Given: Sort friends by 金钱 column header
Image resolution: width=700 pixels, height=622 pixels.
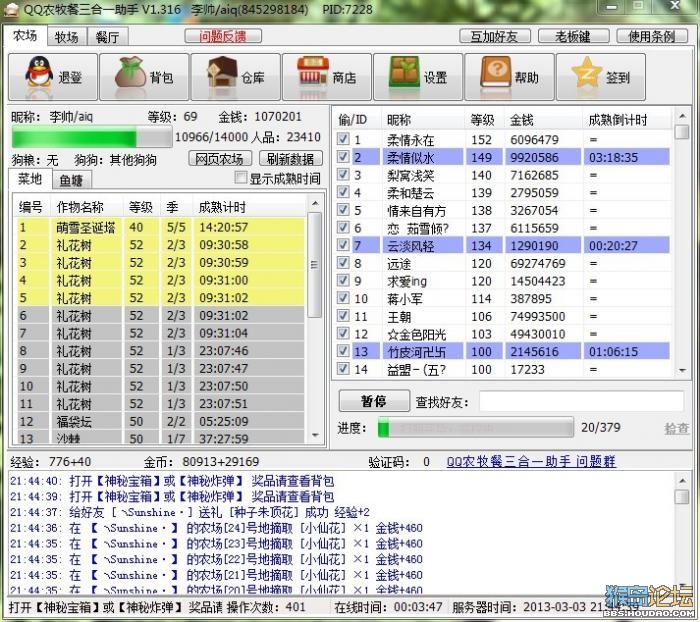Looking at the screenshot, I should coord(543,120).
